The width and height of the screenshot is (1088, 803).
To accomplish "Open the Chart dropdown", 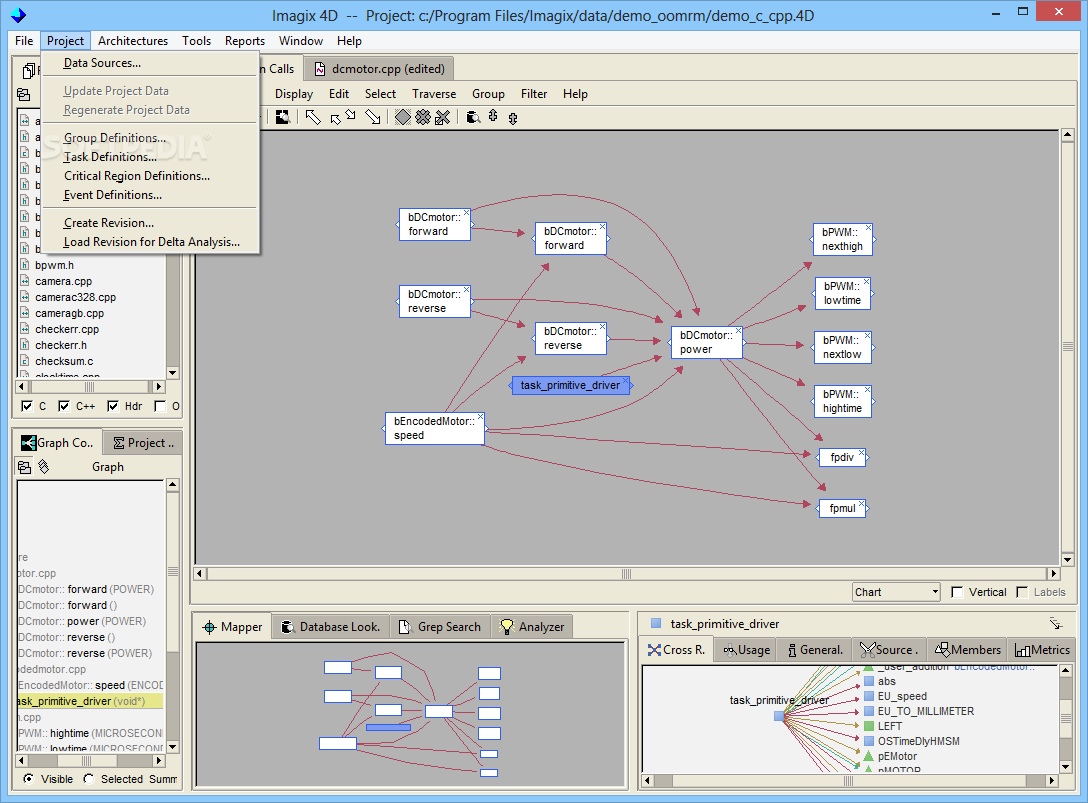I will (x=896, y=592).
